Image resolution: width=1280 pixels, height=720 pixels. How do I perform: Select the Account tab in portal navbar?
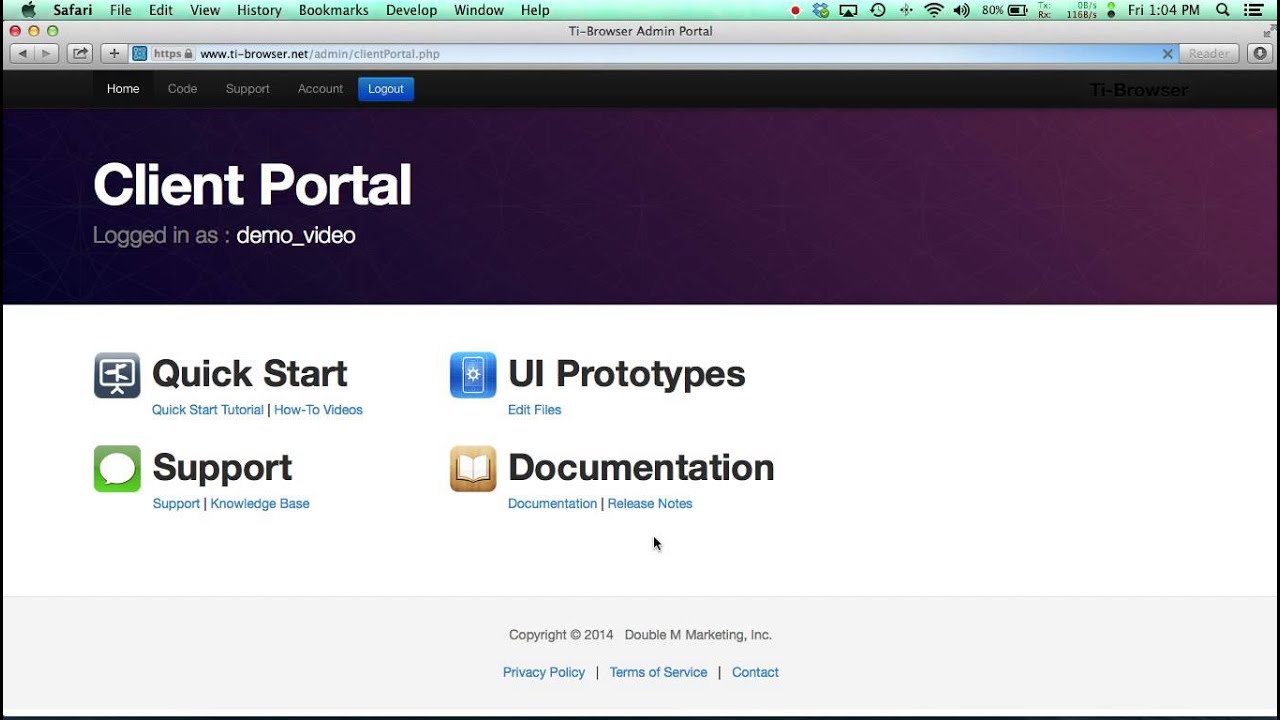320,89
